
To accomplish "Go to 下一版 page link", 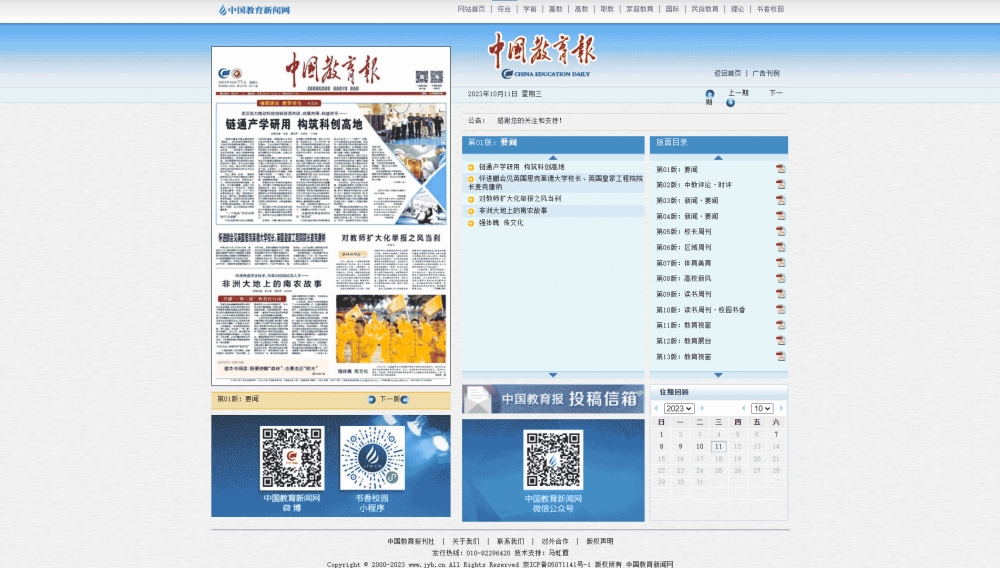I will point(389,399).
